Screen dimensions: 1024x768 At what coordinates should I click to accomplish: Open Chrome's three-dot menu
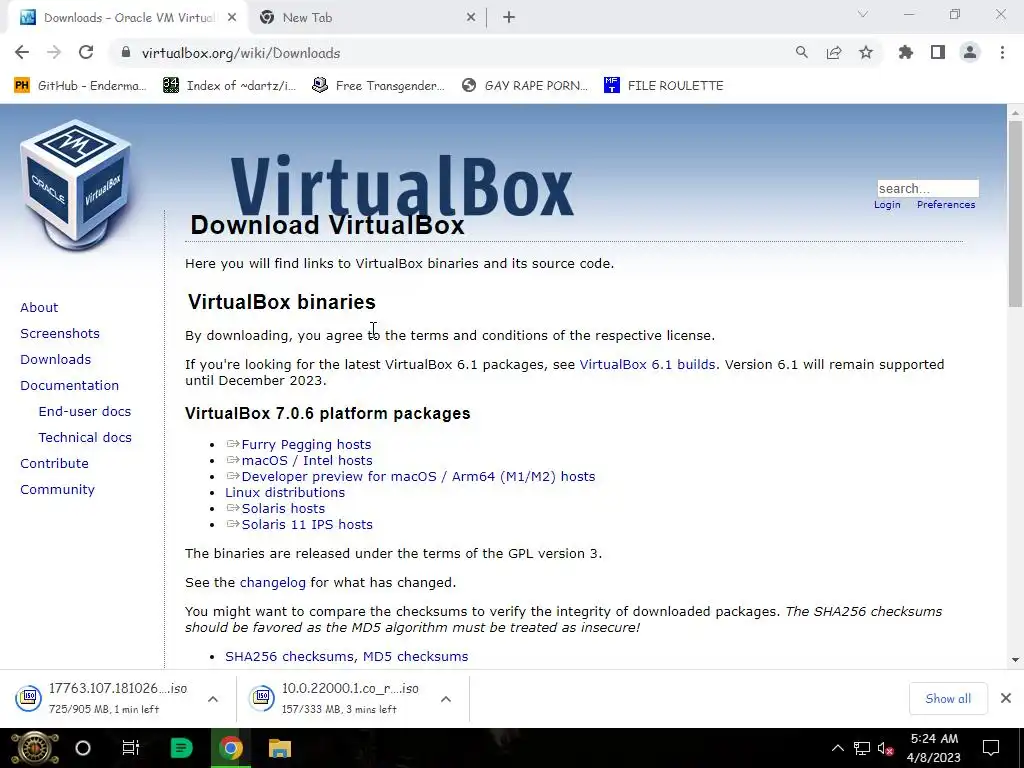(x=1002, y=53)
